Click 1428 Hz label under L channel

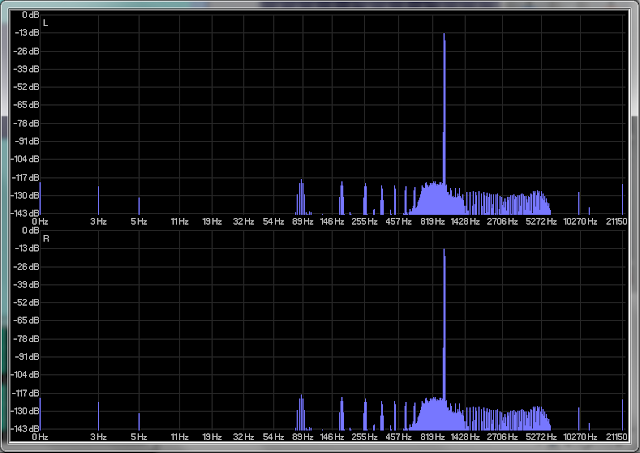coord(465,222)
